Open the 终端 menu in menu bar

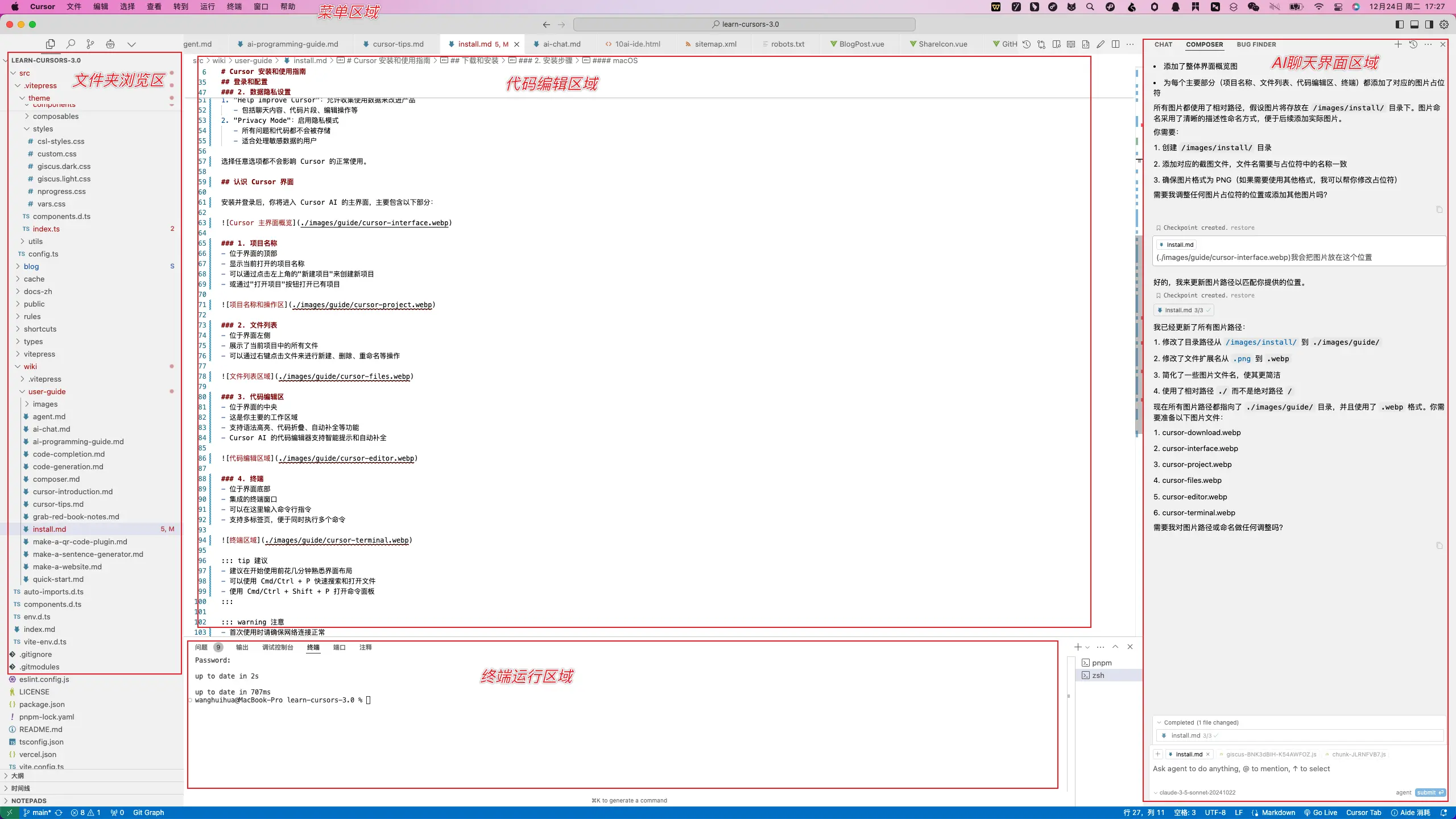tap(234, 7)
